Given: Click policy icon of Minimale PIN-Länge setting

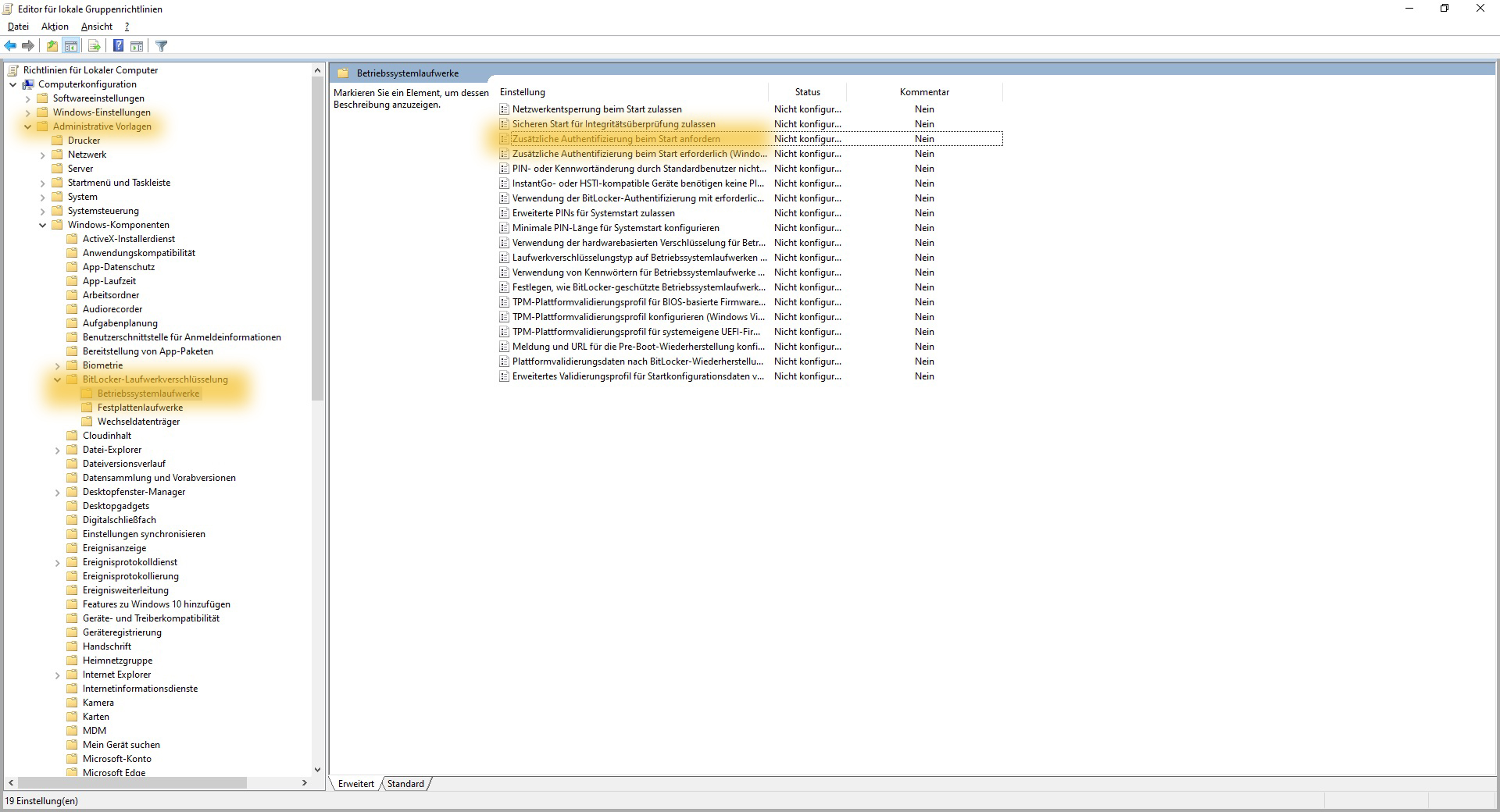Looking at the screenshot, I should pyautogui.click(x=505, y=228).
